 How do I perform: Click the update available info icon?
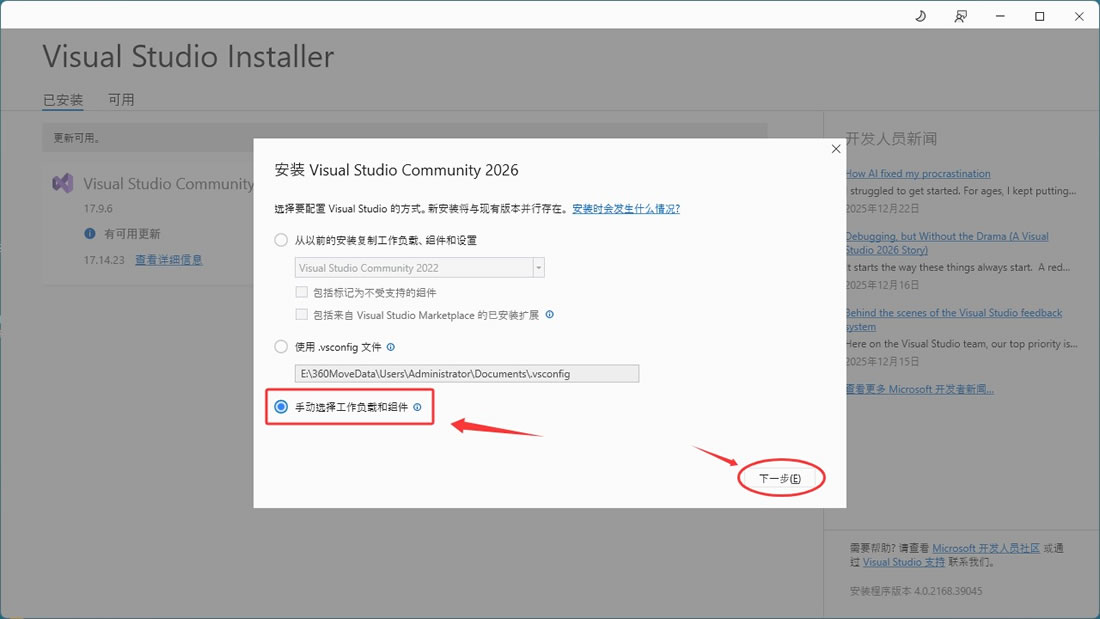coord(90,233)
